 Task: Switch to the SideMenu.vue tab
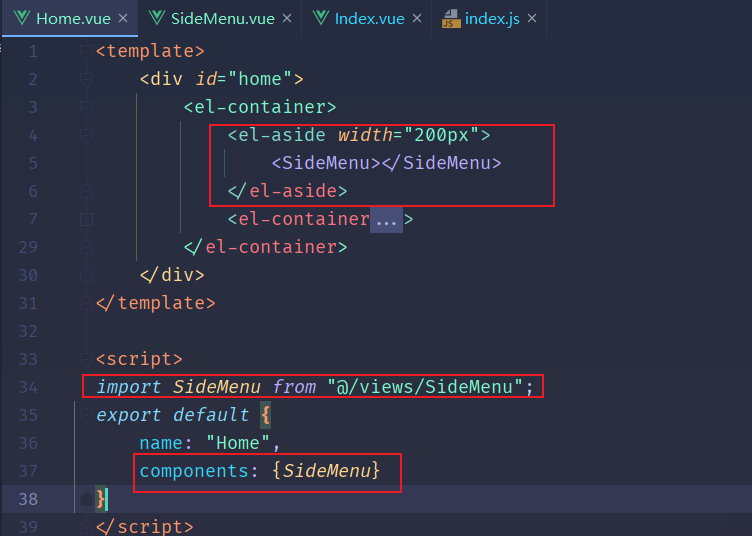click(x=222, y=18)
